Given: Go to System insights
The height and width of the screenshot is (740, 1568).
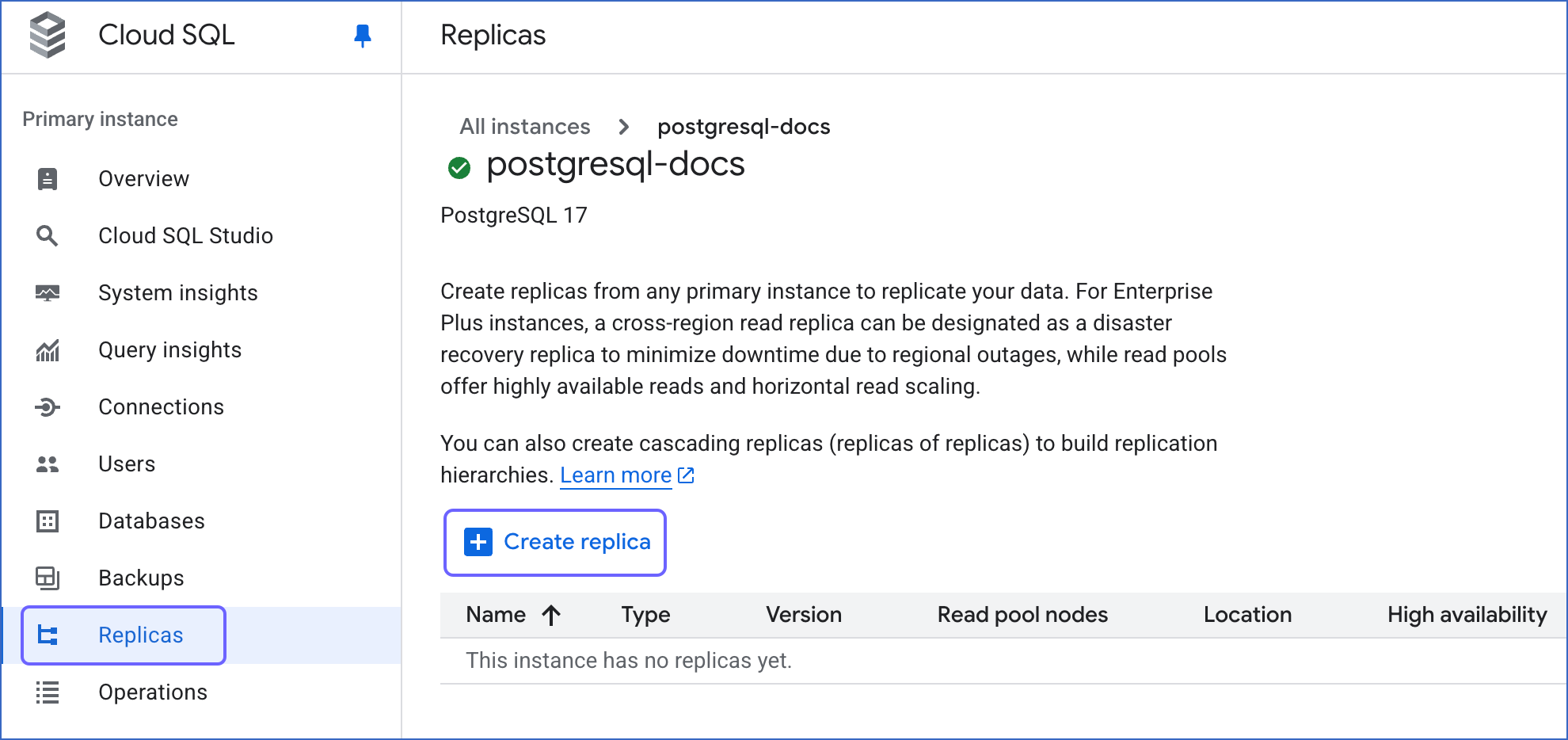Looking at the screenshot, I should tap(178, 293).
